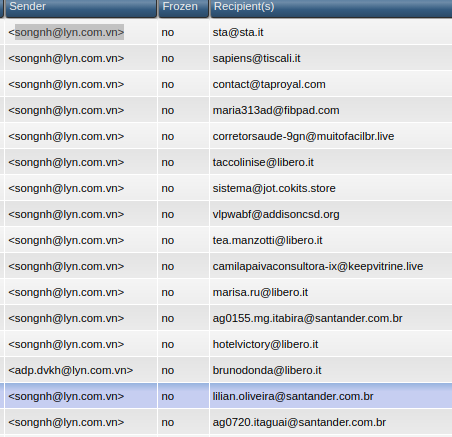This screenshot has width=452, height=437.
Task: Select recipient tea.manzotti@libero.it
Action: (x=268, y=240)
